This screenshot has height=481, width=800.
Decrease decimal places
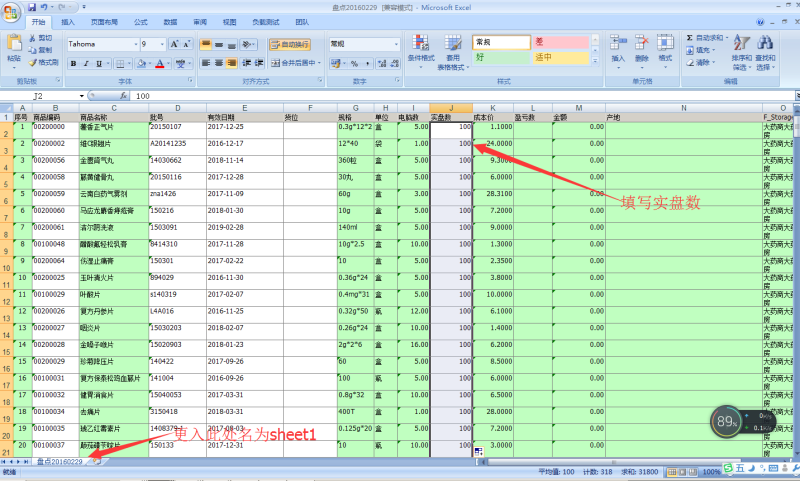(x=394, y=63)
